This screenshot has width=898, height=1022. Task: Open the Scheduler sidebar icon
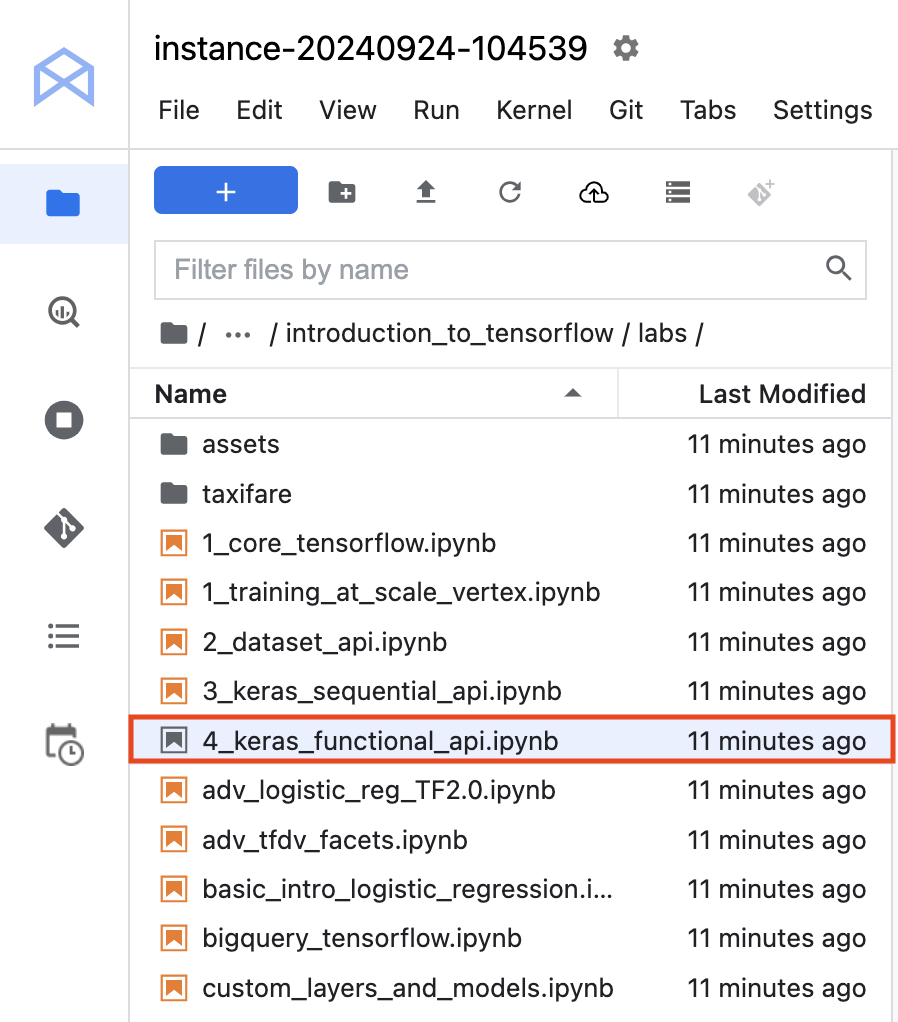(64, 744)
